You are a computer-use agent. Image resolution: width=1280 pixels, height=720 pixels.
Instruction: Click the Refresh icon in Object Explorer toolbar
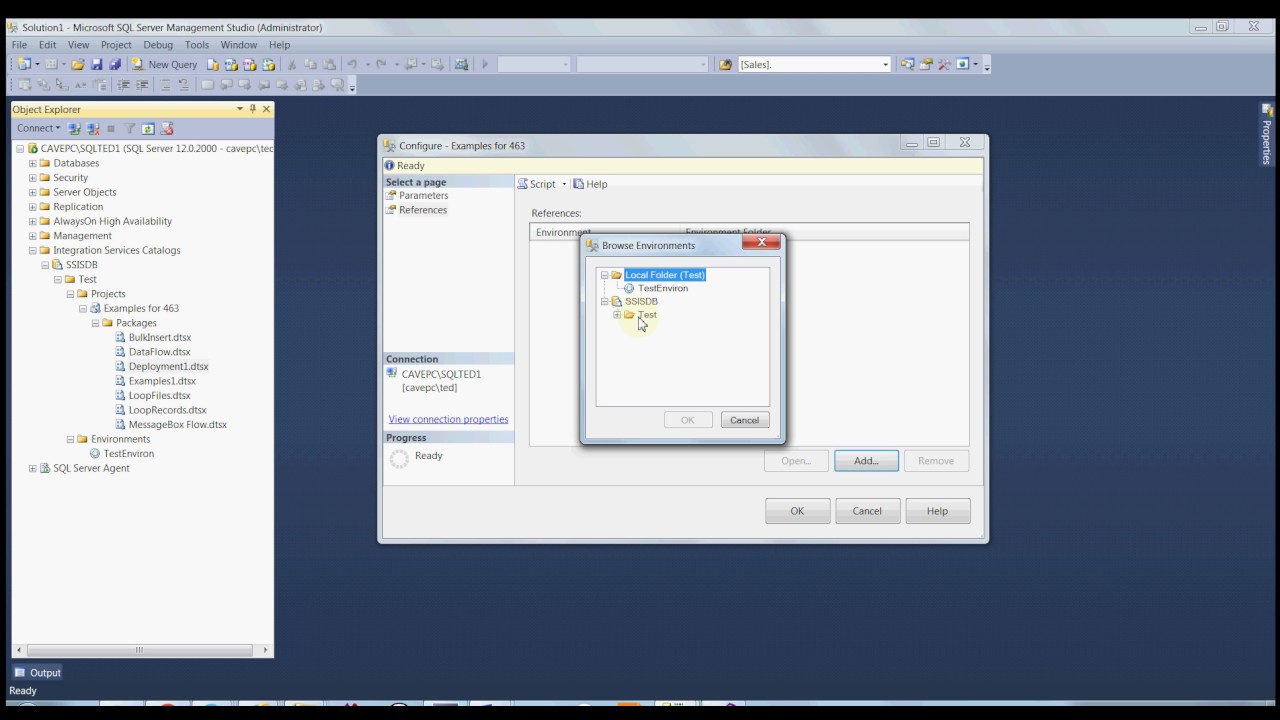(148, 128)
